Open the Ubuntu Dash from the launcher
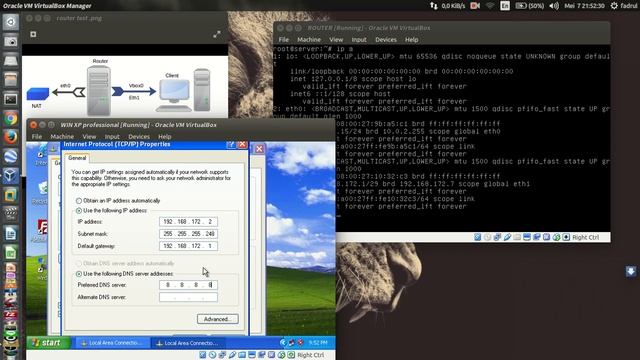640x360 pixels. point(11,22)
